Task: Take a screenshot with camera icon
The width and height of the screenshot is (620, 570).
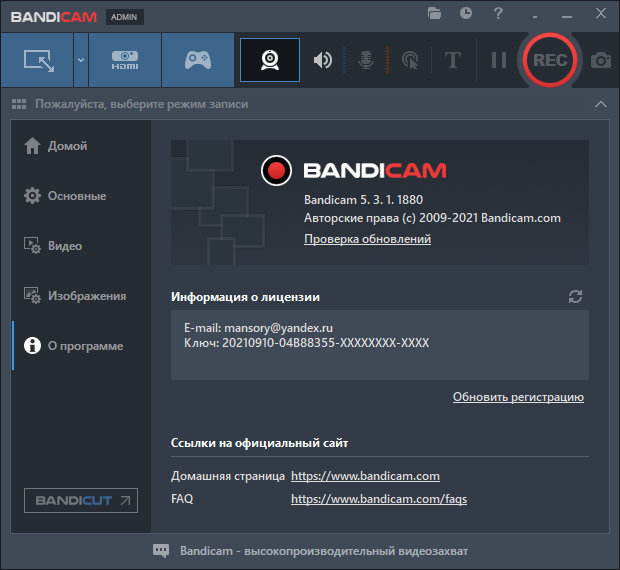Action: click(x=601, y=60)
